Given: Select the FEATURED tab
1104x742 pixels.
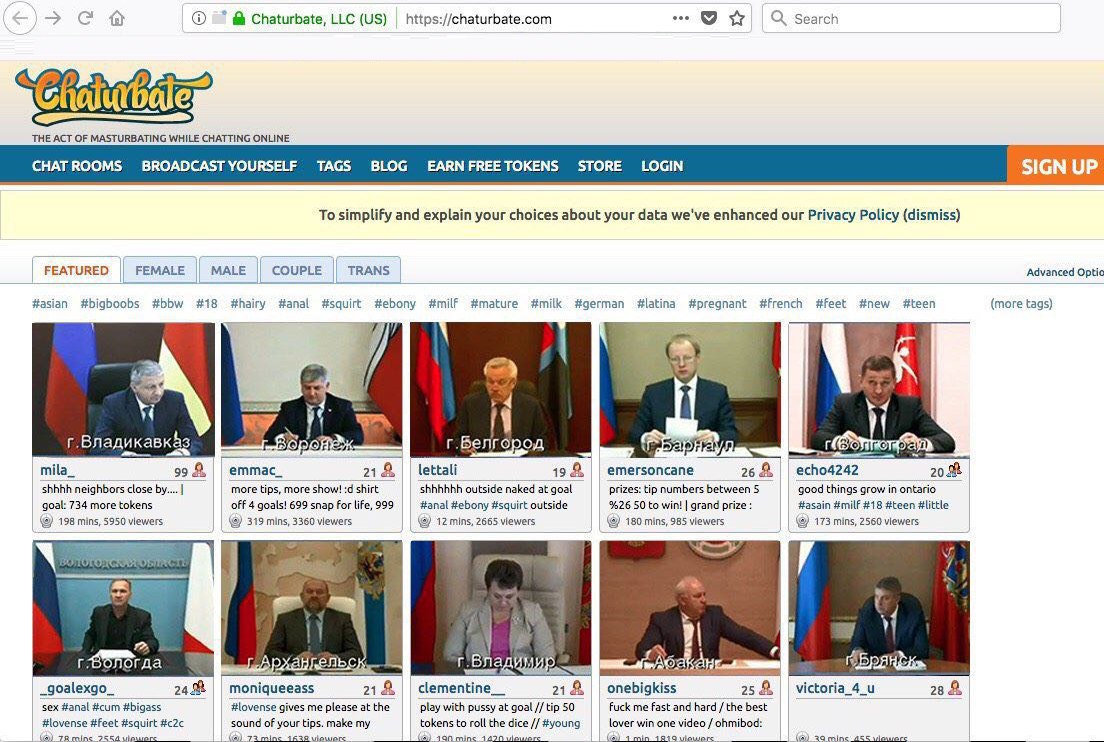Looking at the screenshot, I should point(76,270).
